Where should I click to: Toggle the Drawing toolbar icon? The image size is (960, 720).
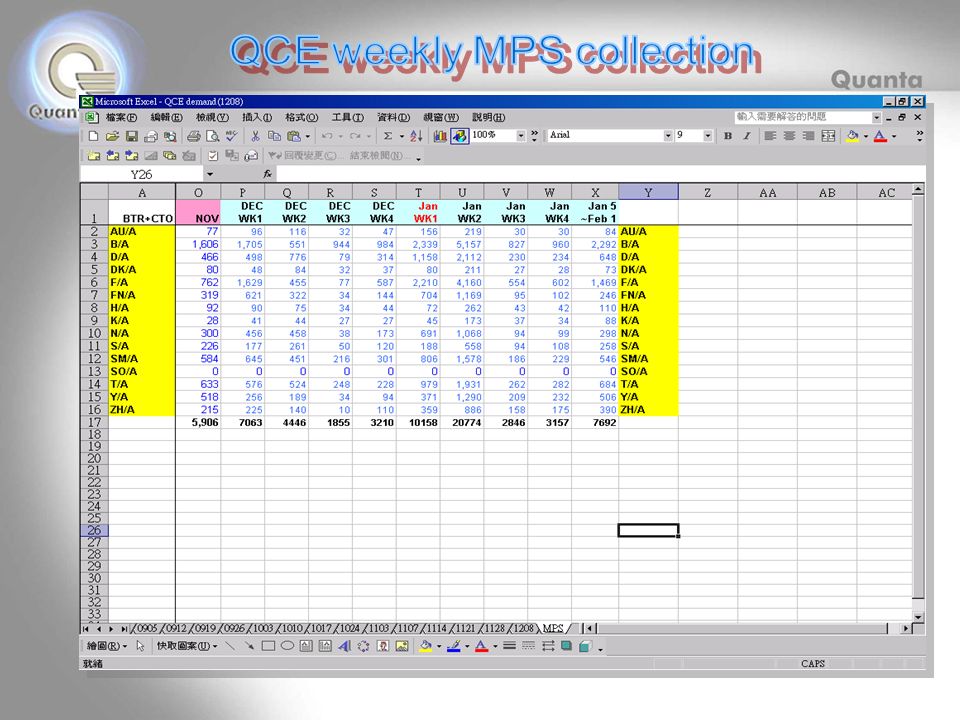[x=459, y=136]
